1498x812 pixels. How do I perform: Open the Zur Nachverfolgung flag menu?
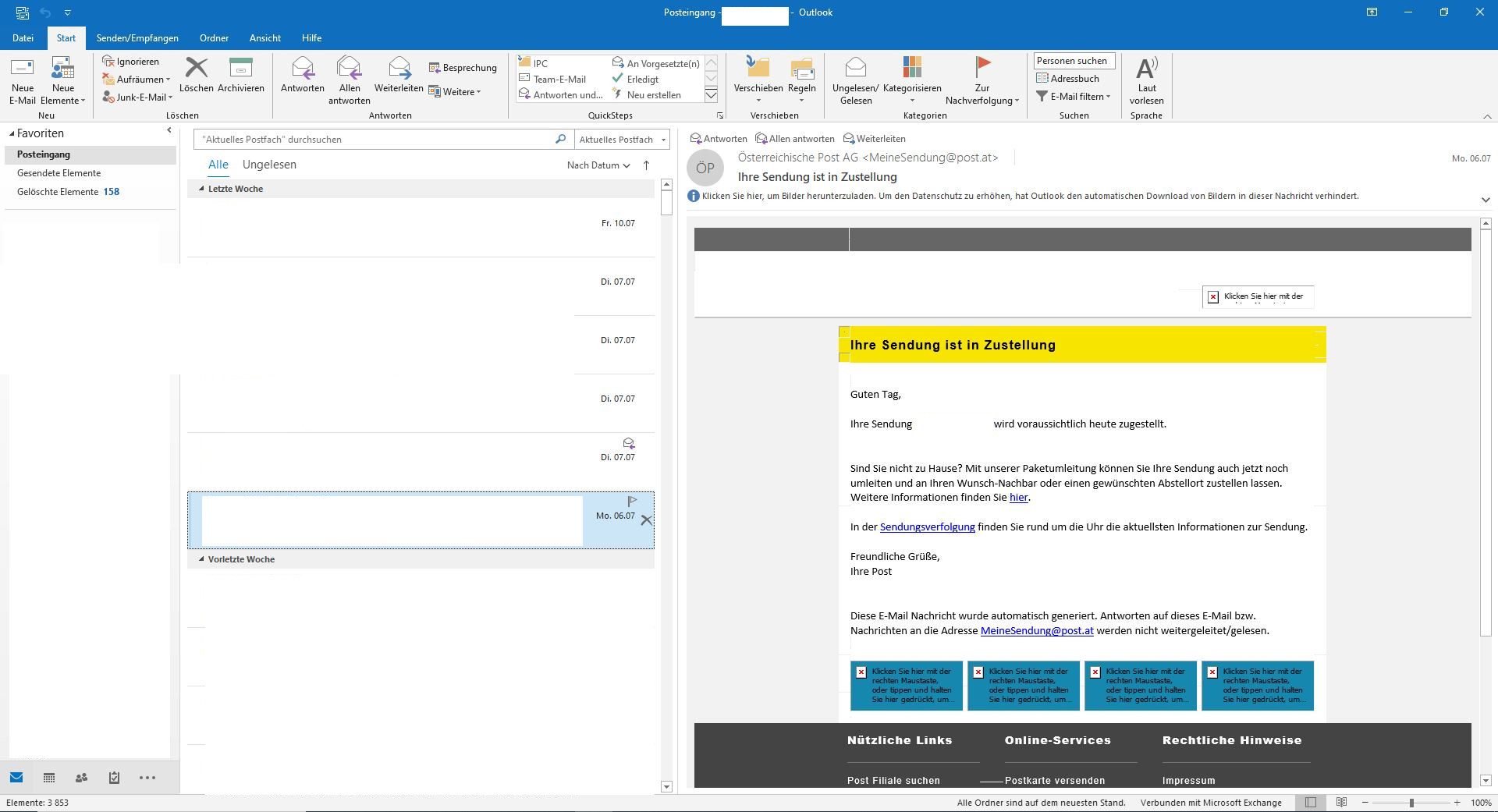[x=982, y=80]
